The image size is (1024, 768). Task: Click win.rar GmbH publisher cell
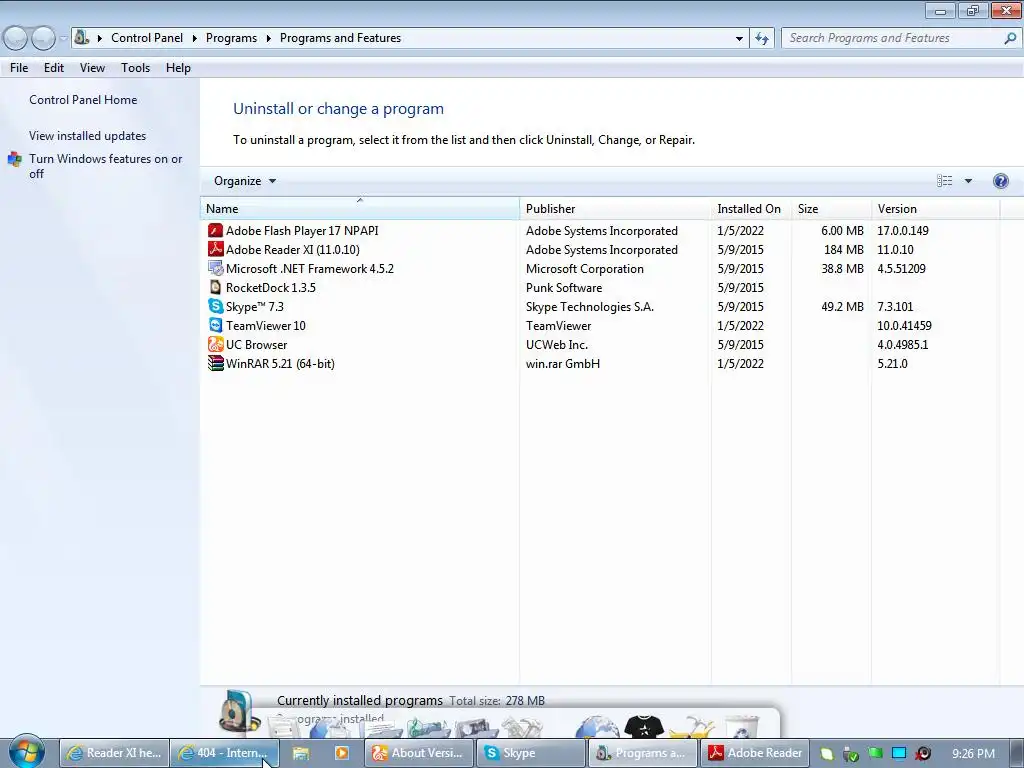pyautogui.click(x=563, y=363)
